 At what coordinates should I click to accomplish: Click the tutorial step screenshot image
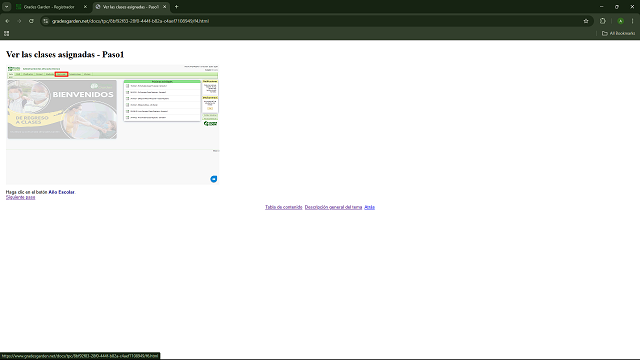click(113, 124)
